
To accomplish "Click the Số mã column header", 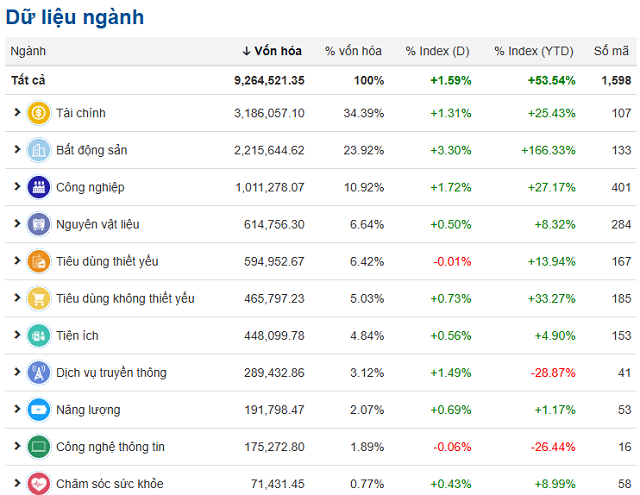I will (612, 51).
